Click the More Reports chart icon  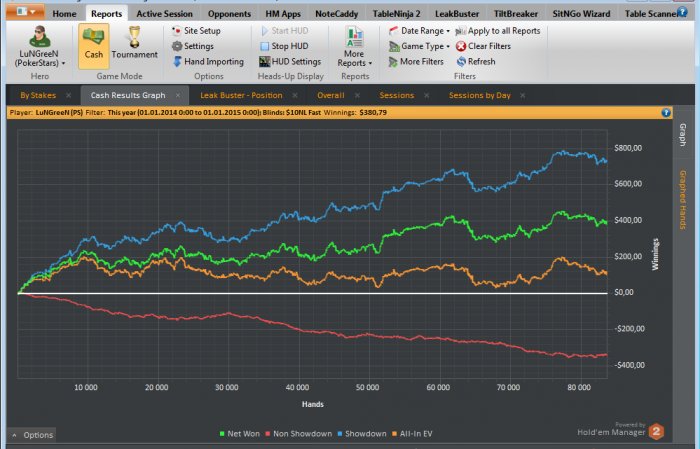tap(354, 37)
